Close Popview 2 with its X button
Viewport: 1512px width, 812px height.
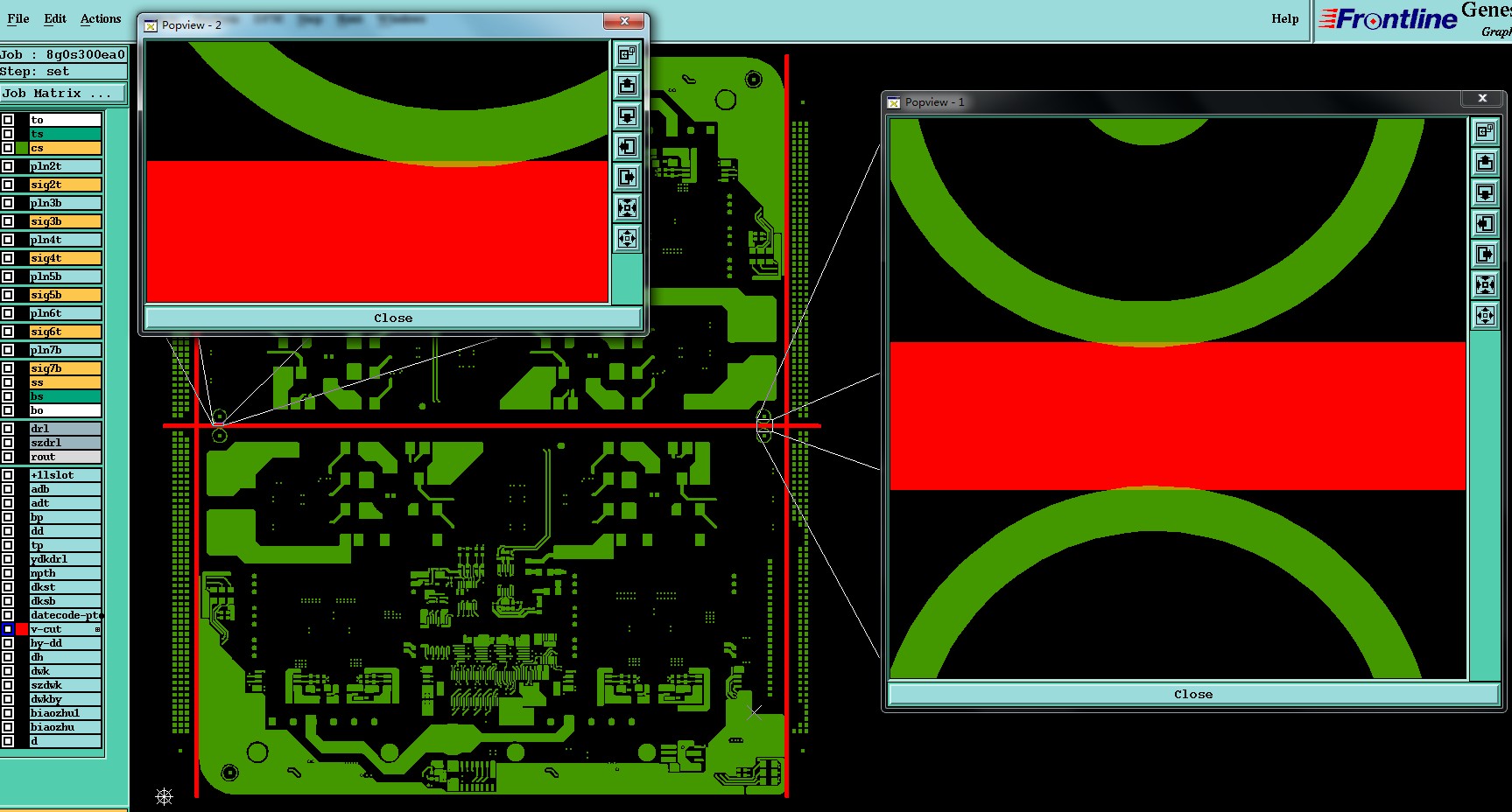pyautogui.click(x=624, y=21)
